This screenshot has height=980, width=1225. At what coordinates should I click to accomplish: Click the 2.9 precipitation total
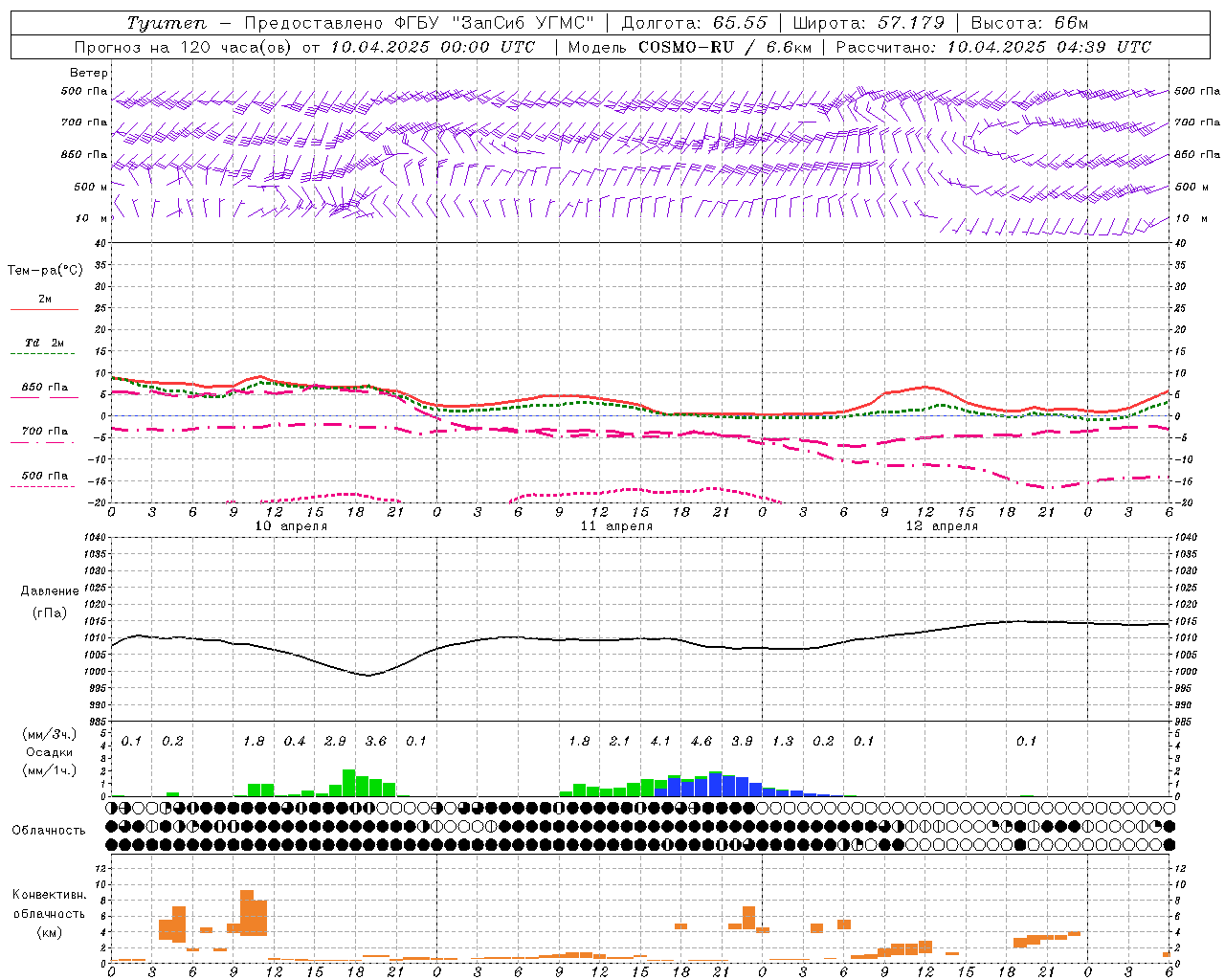click(x=335, y=742)
